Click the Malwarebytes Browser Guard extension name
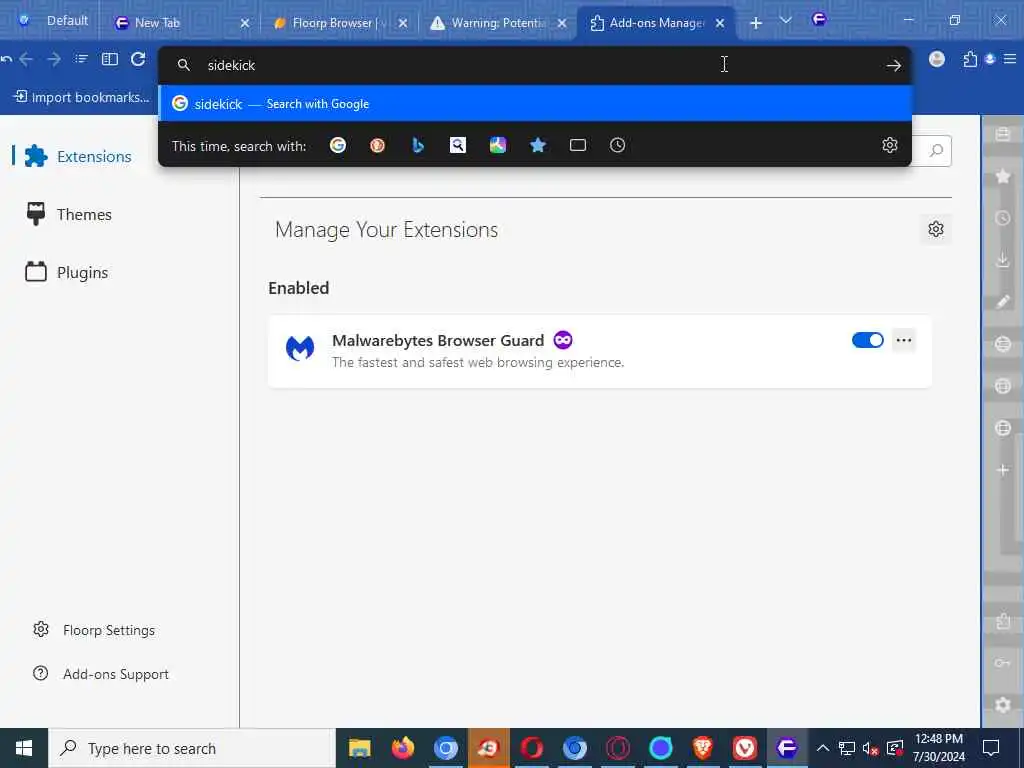This screenshot has height=768, width=1024. (438, 340)
